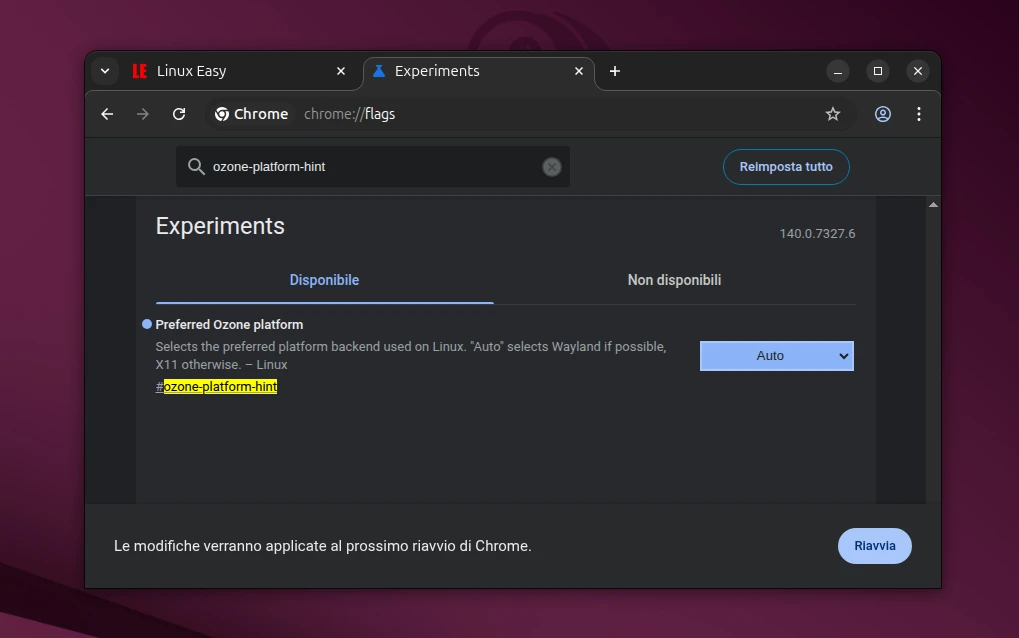
Task: Close the Experiments tab
Action: [579, 71]
